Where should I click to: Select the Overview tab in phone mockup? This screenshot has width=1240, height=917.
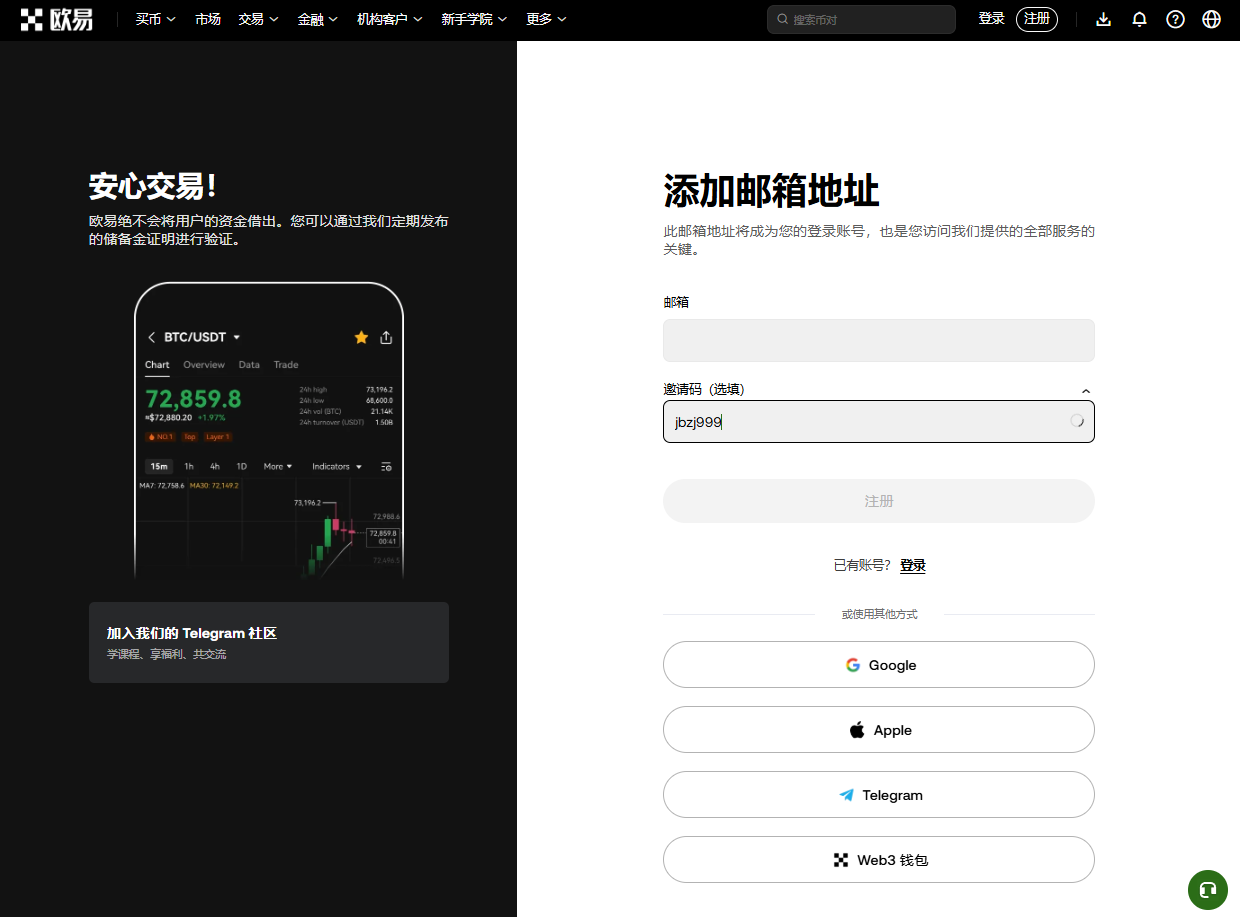click(x=204, y=365)
